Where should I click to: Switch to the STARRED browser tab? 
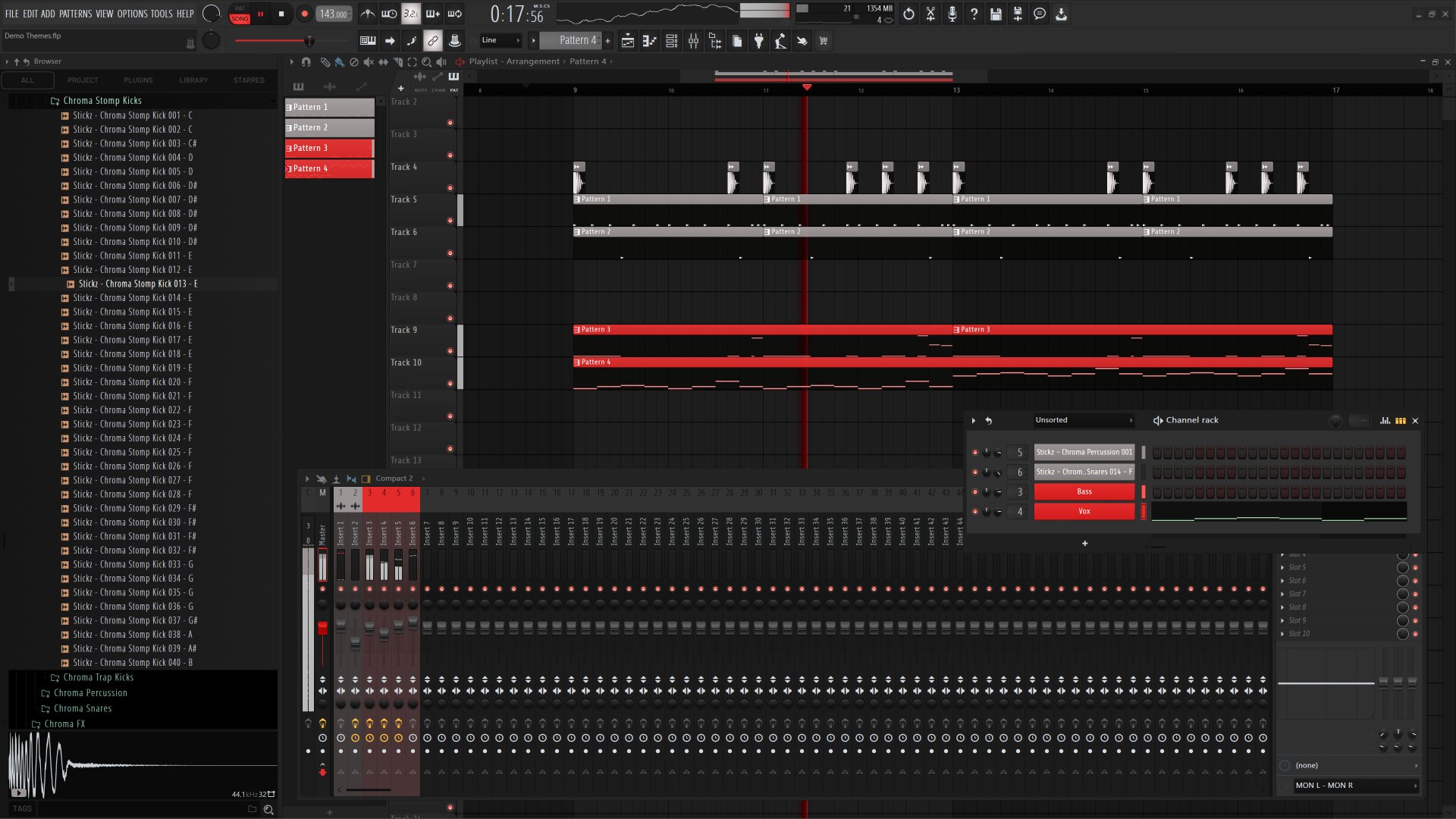249,80
